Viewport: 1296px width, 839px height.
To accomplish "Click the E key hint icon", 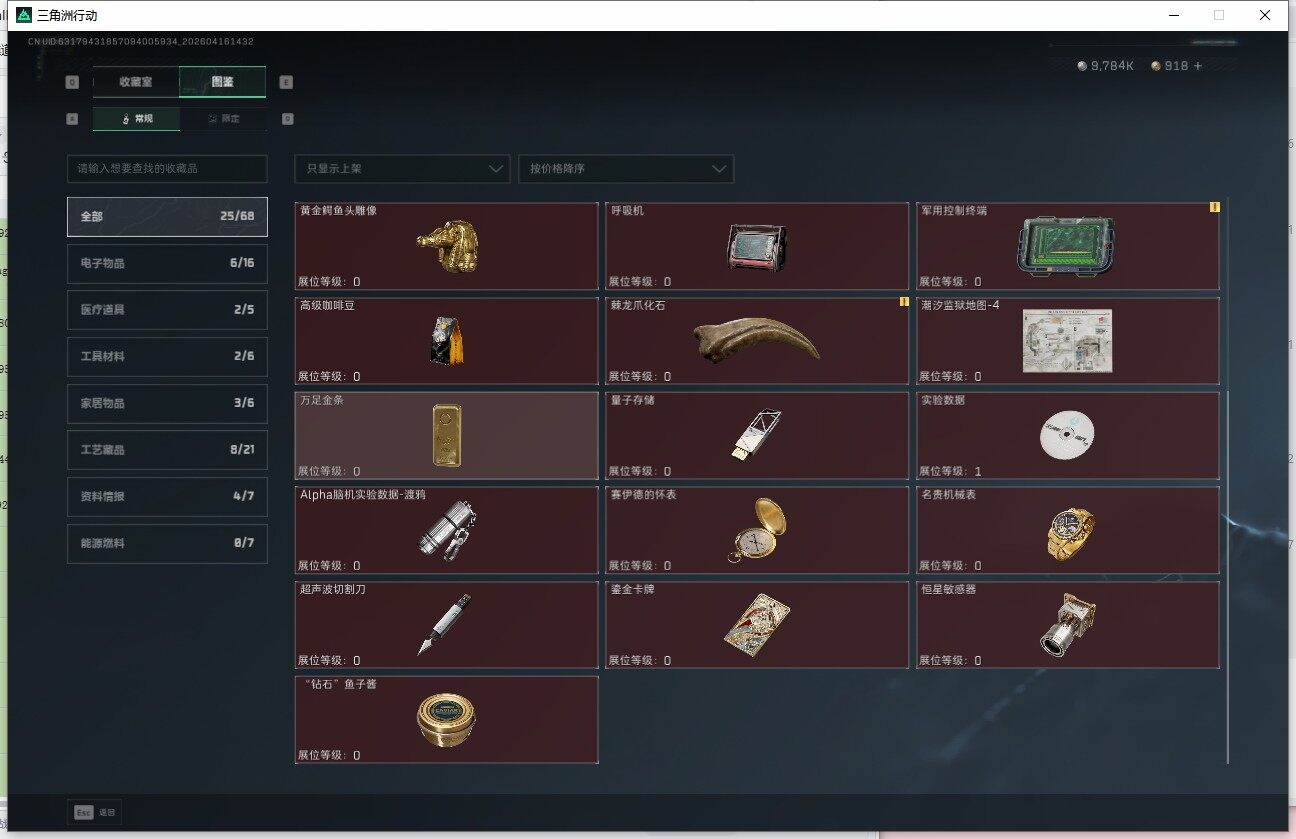I will 286,83.
